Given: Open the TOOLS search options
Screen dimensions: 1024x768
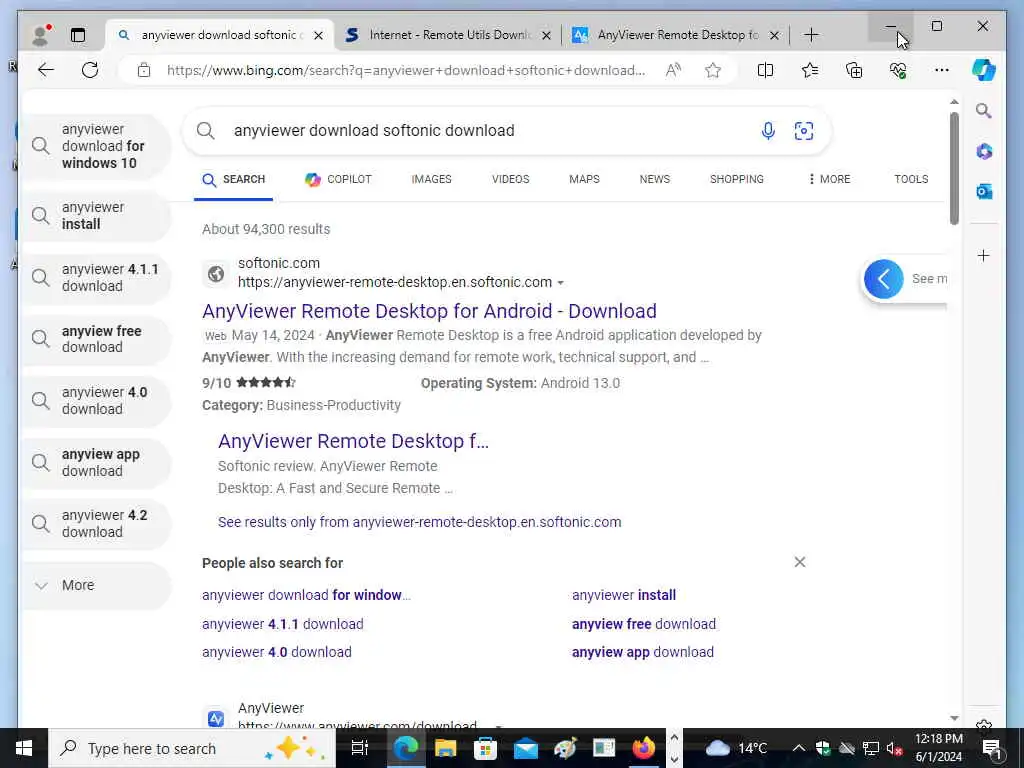Looking at the screenshot, I should (x=911, y=179).
